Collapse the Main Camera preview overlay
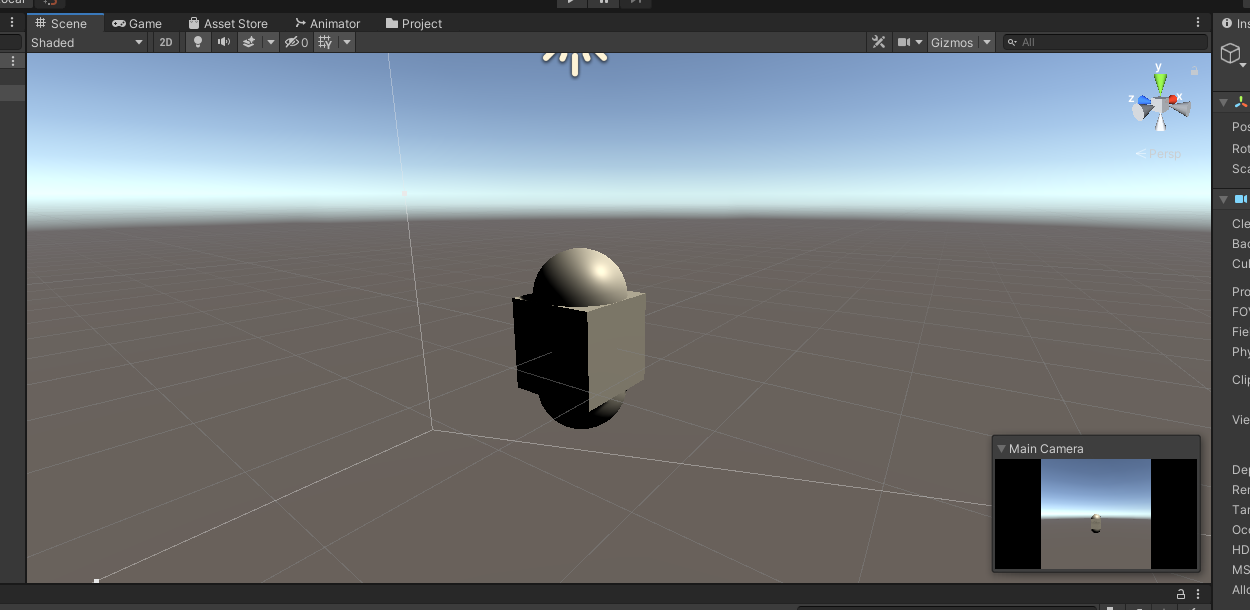The image size is (1250, 610). click(x=1002, y=449)
